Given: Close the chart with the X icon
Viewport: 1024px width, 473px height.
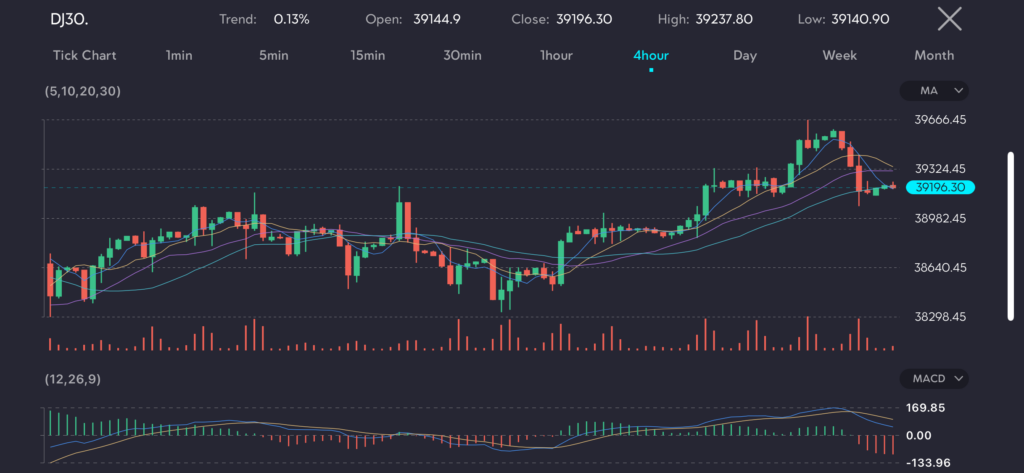Looking at the screenshot, I should click(x=949, y=18).
